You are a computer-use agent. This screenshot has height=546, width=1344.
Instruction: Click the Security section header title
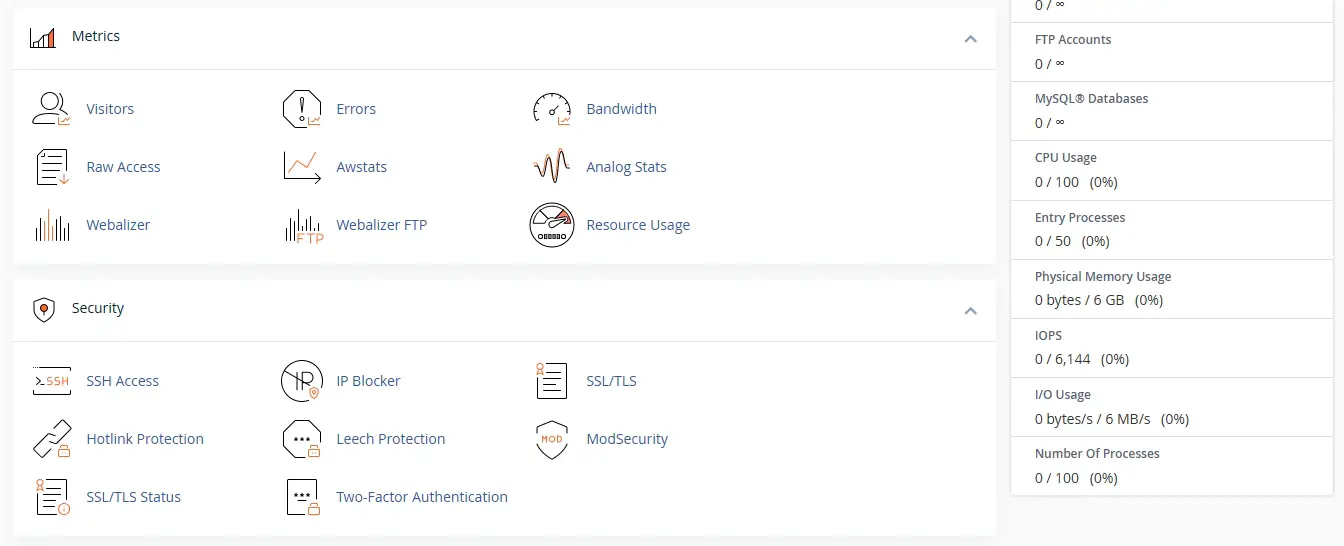pos(98,308)
